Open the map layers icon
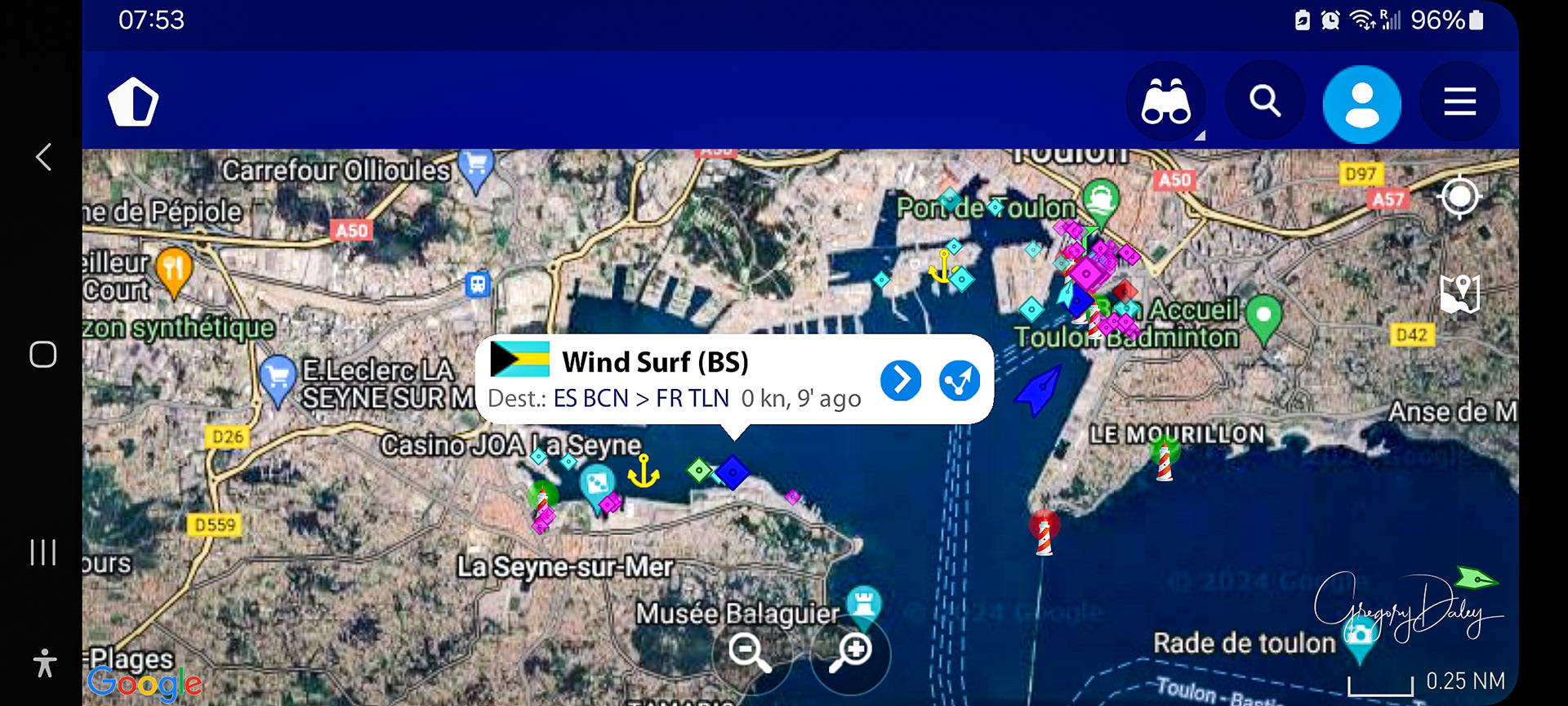Viewport: 1568px width, 706px height. pyautogui.click(x=1460, y=293)
